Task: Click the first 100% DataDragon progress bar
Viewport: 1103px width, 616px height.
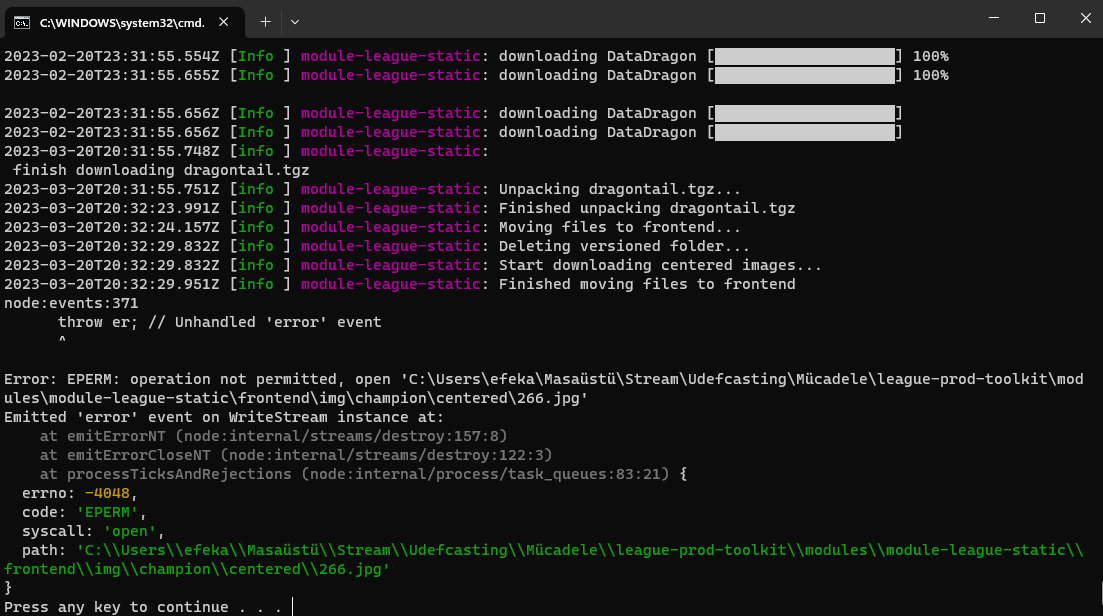Action: pyautogui.click(x=805, y=56)
